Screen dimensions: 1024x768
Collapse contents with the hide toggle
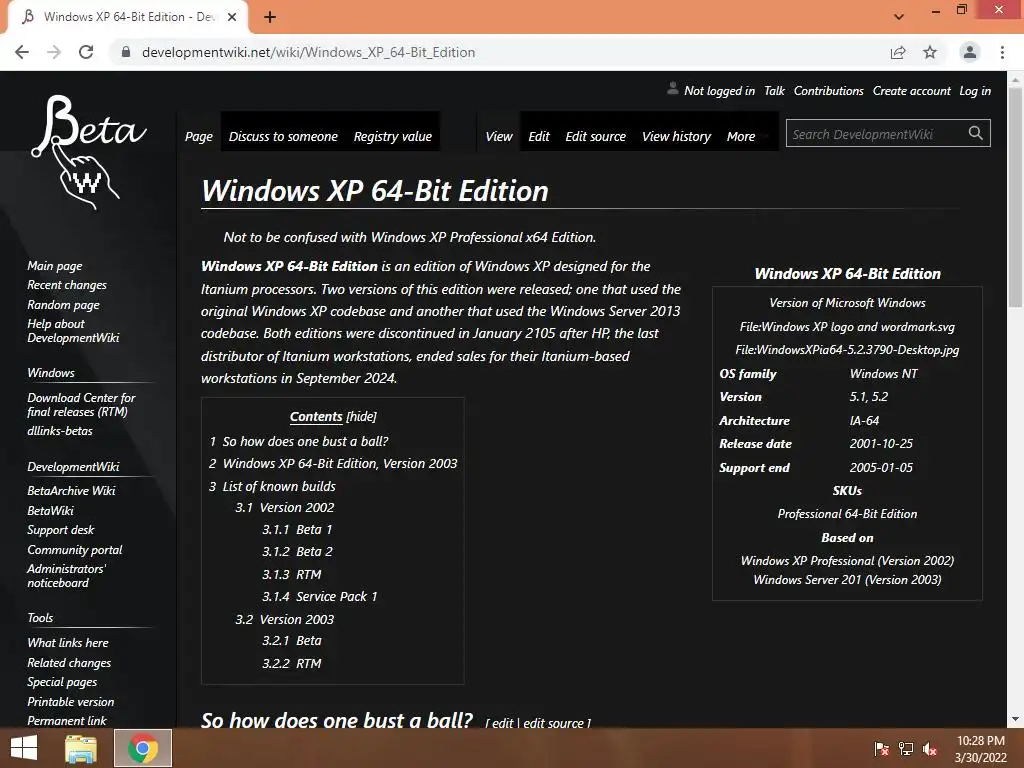(x=361, y=417)
